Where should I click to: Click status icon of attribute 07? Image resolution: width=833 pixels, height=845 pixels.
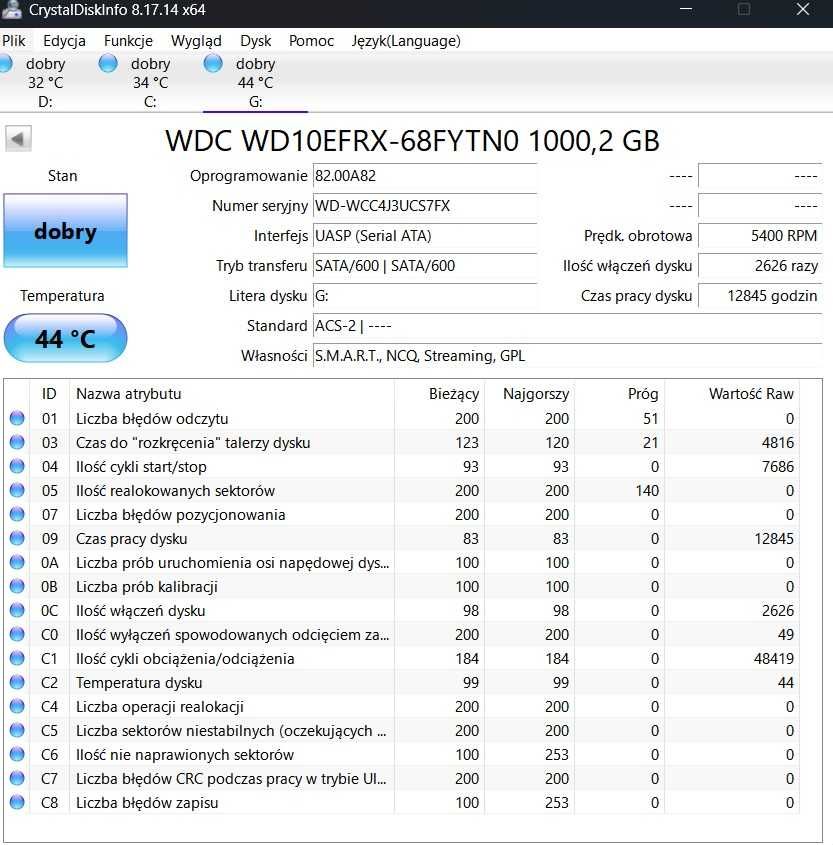point(17,514)
